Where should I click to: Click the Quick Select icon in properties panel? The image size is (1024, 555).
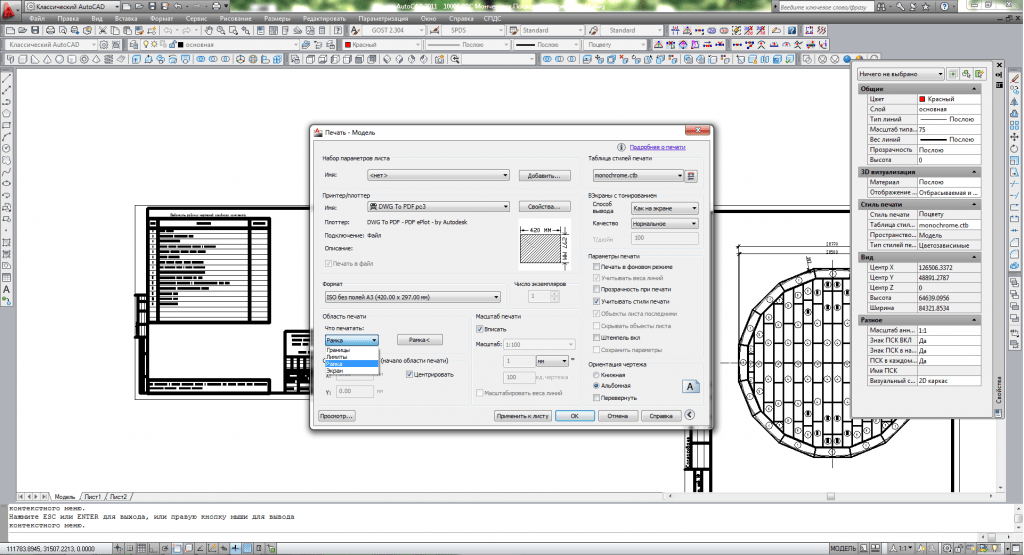978,74
